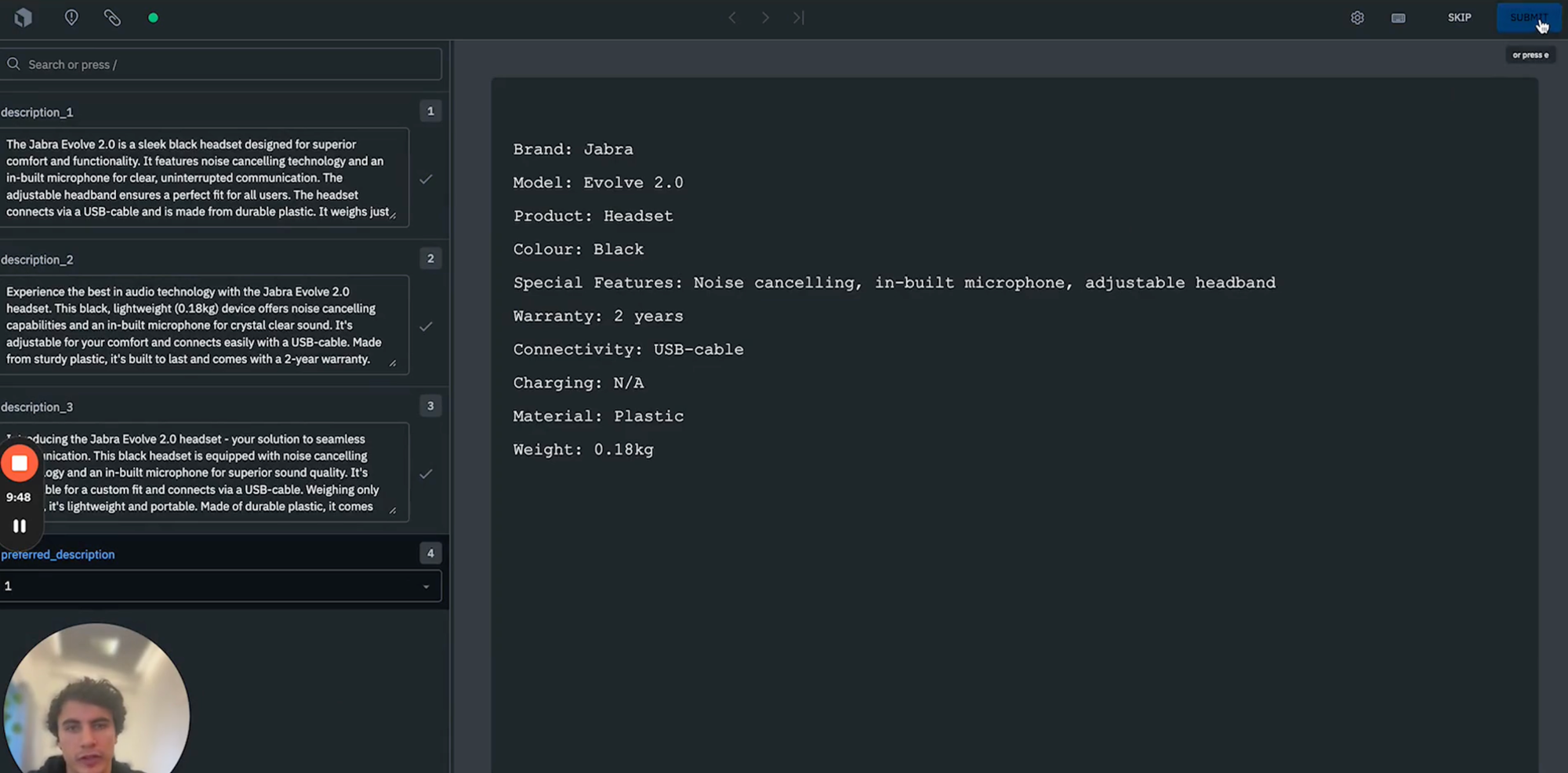Click the 'Warranty: 2 years' line
The image size is (1568, 773).
coord(598,316)
